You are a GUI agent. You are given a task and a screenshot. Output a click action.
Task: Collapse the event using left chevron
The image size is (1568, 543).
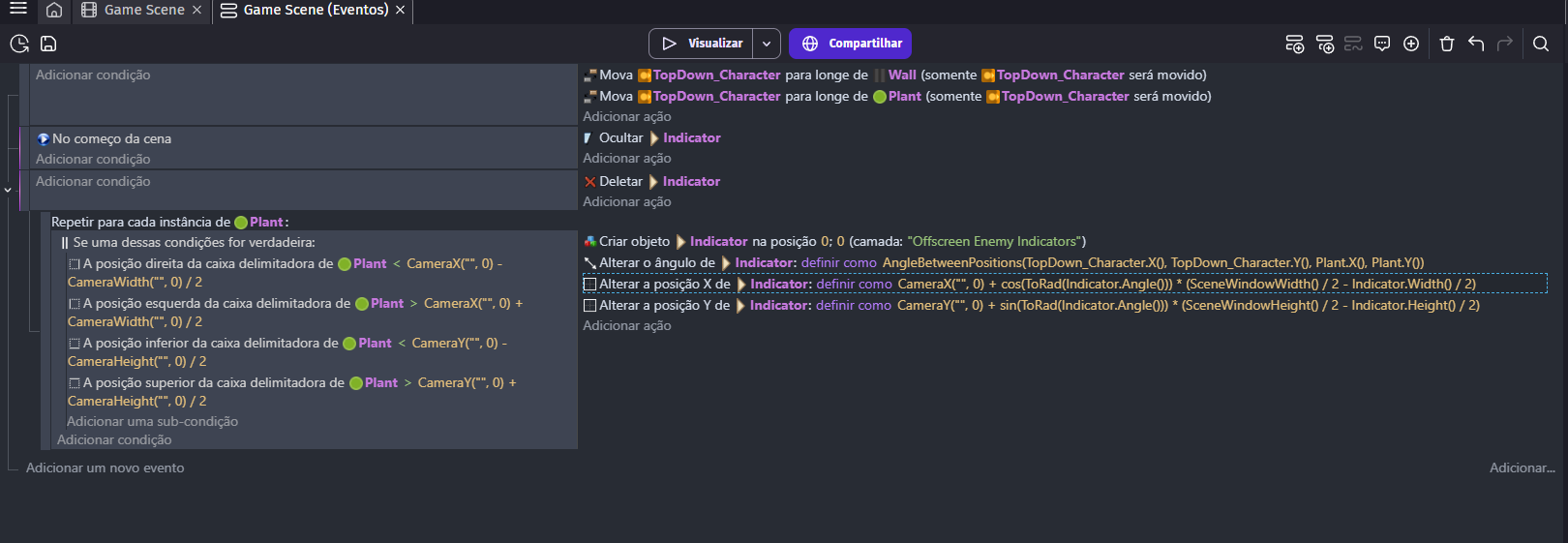8,190
